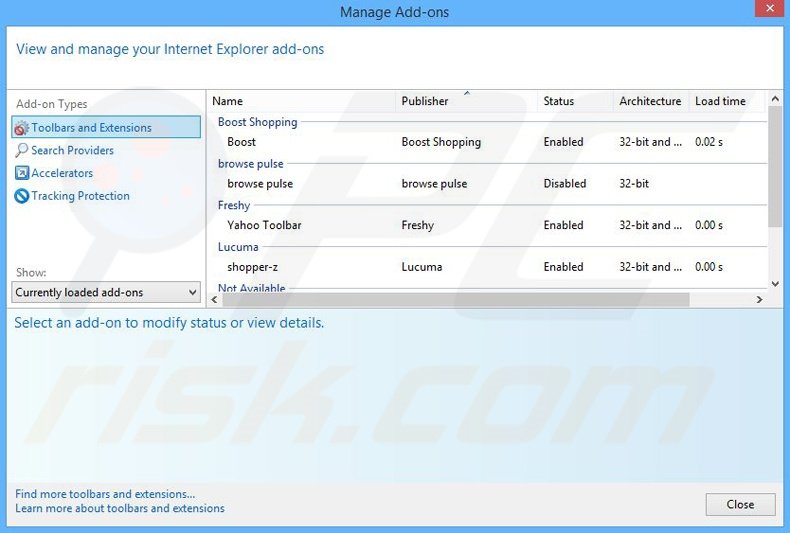Click the vertical scrollbar thumb
Viewport: 790px width, 533px height.
click(775, 166)
